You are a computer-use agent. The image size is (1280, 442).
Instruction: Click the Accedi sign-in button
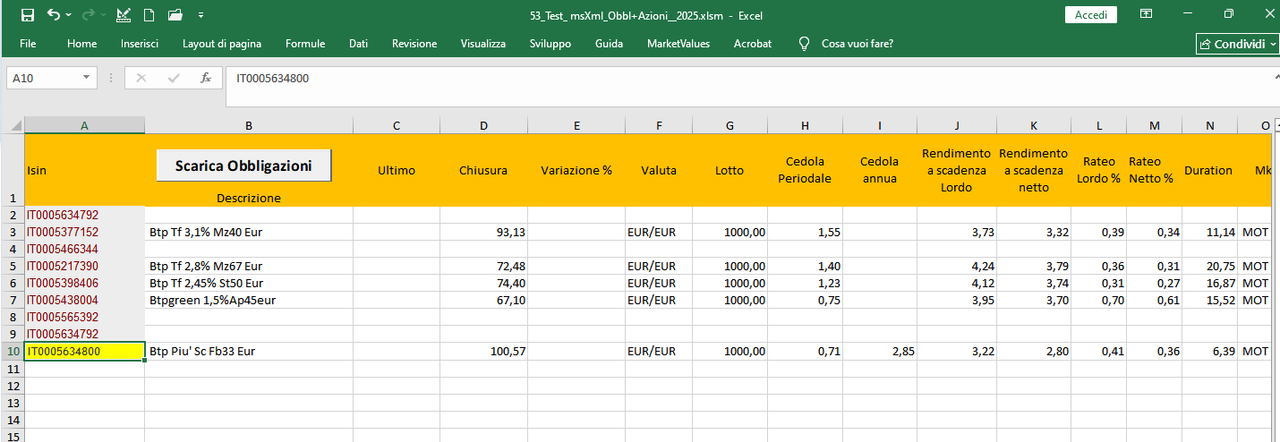click(1091, 15)
